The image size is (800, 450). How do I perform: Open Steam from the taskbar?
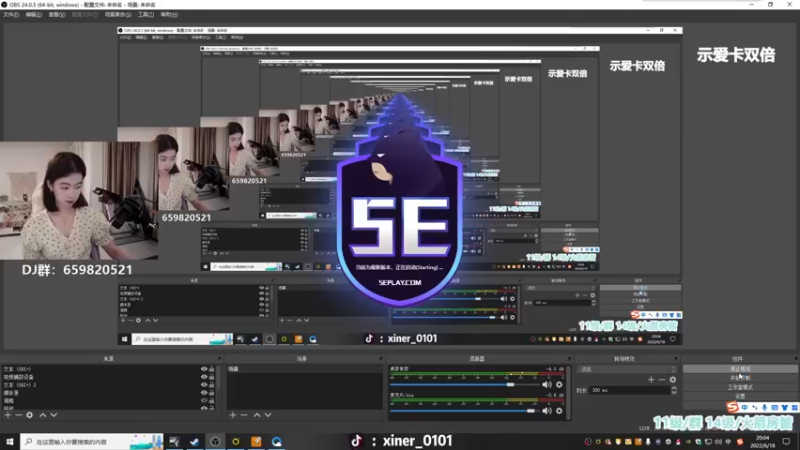click(x=194, y=441)
